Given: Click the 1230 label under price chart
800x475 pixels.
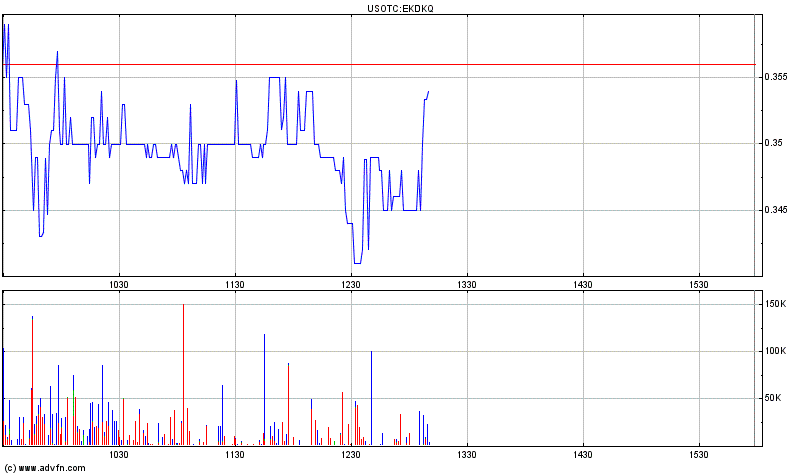Looking at the screenshot, I should coord(351,285).
